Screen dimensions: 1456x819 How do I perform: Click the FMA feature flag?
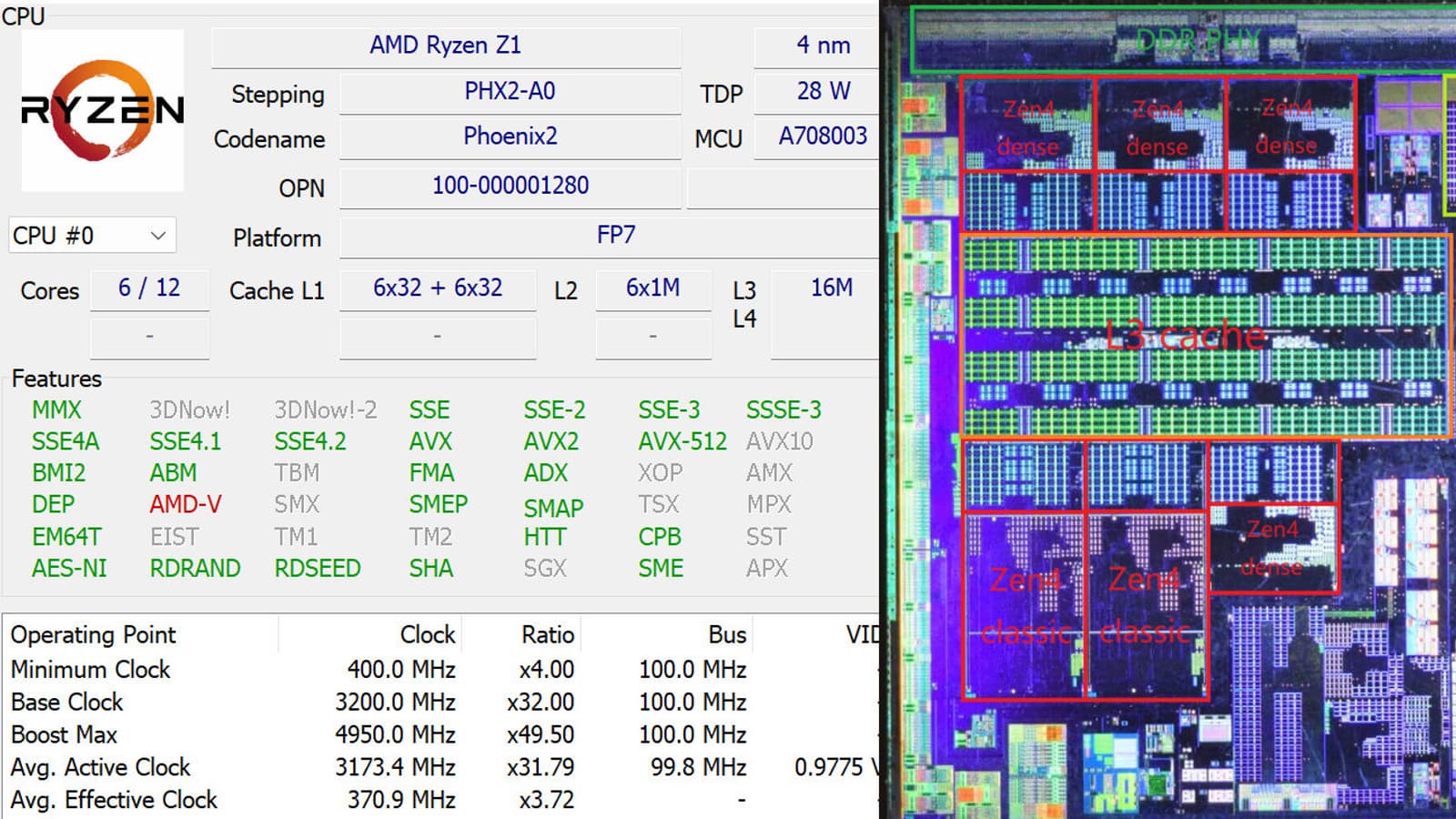pos(431,473)
